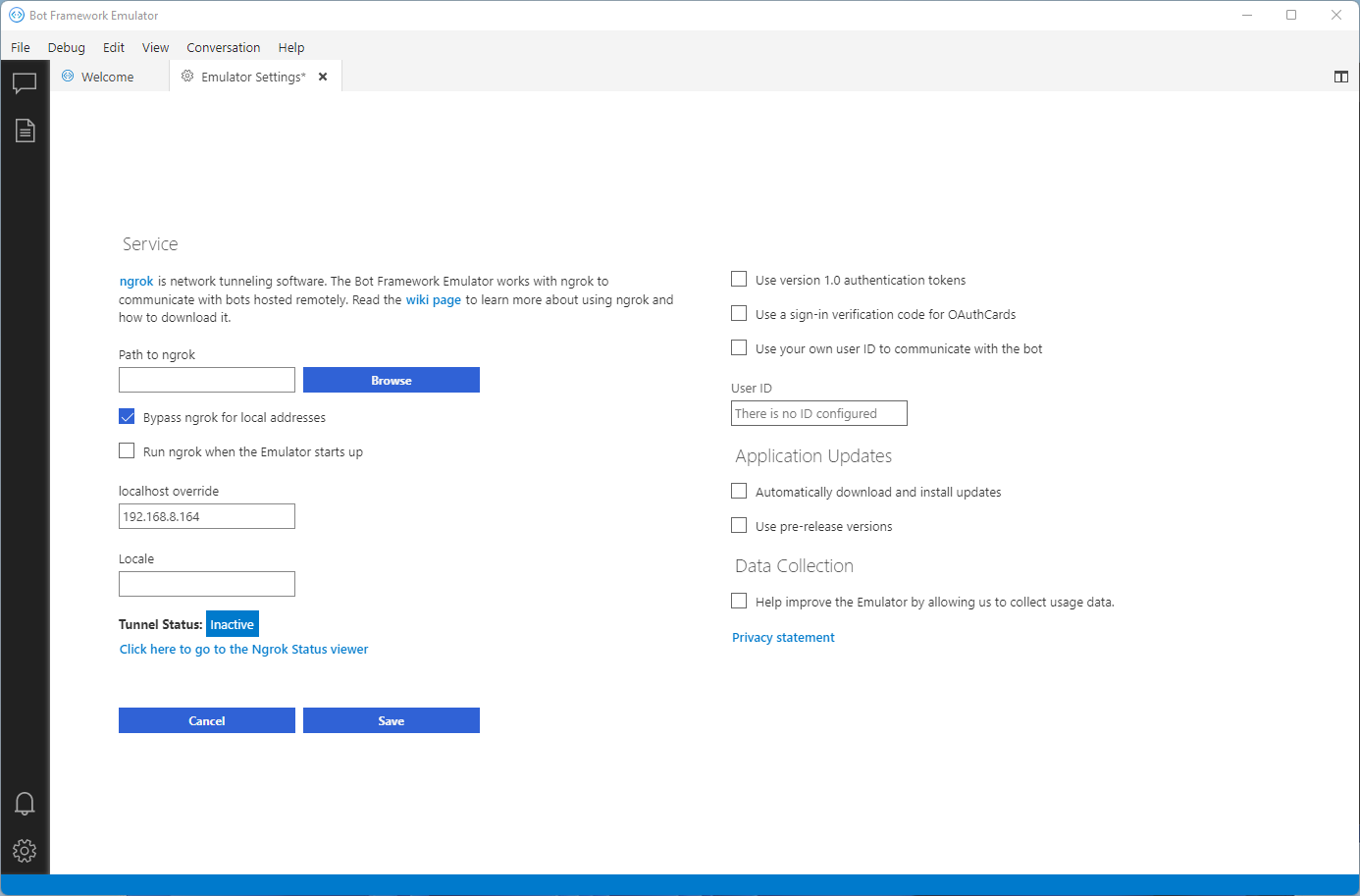Enable Use version 1.0 authentication tokens

point(739,279)
